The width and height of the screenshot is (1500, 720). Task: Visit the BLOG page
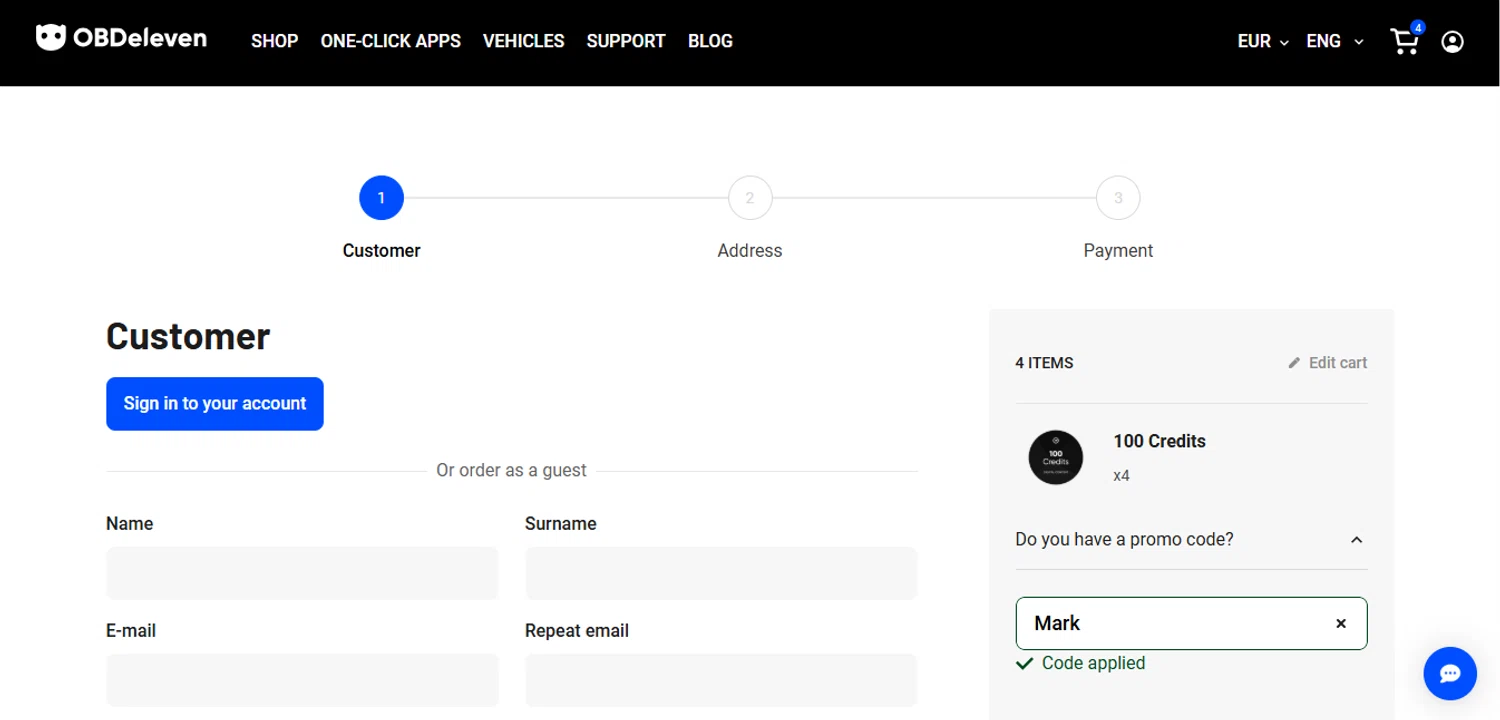pos(710,41)
